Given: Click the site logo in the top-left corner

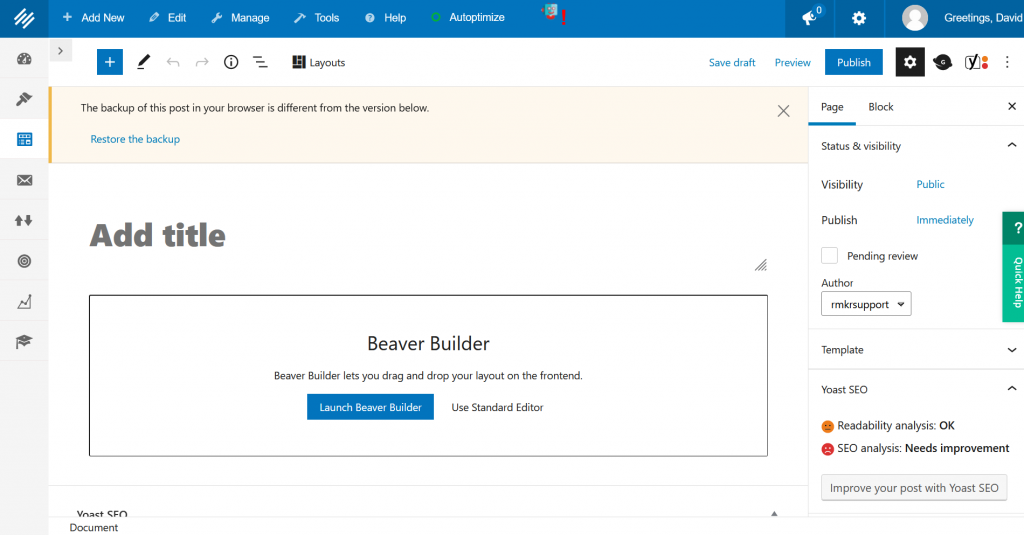Looking at the screenshot, I should point(24,18).
